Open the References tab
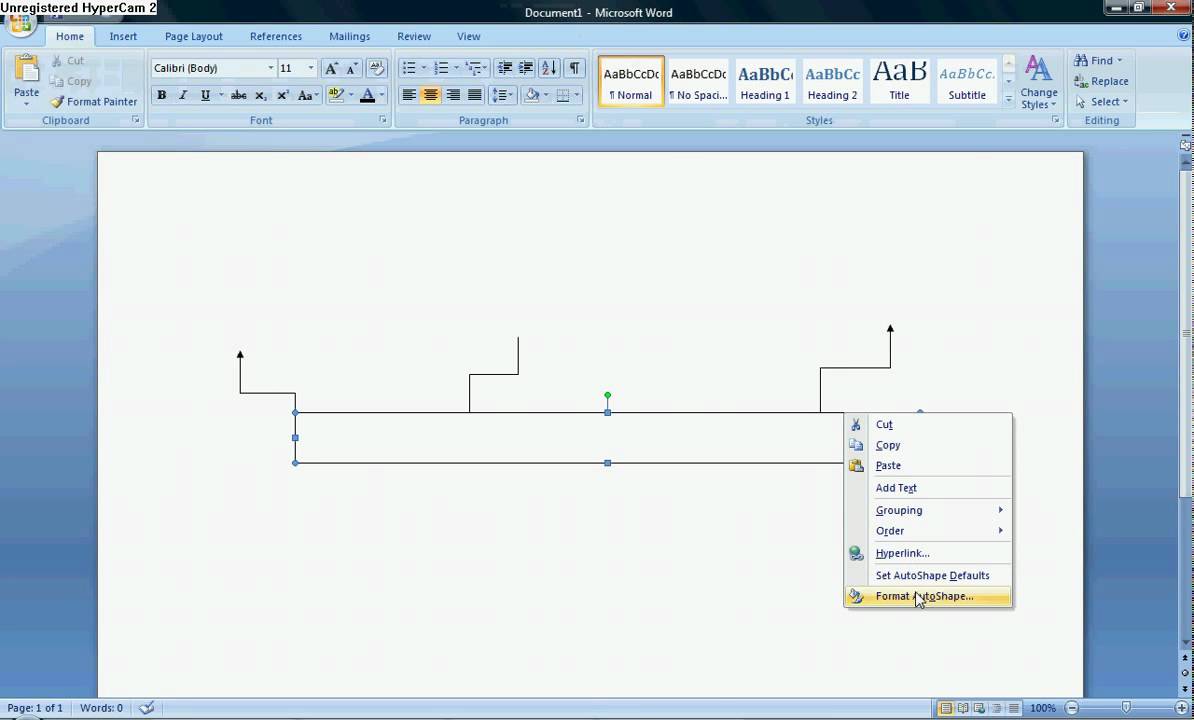This screenshot has width=1194, height=720. [x=276, y=37]
